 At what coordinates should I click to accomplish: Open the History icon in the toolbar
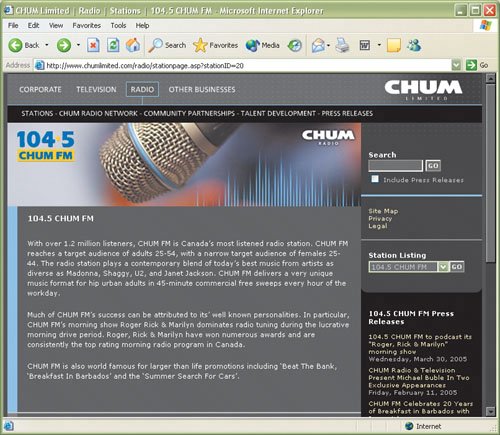point(295,45)
